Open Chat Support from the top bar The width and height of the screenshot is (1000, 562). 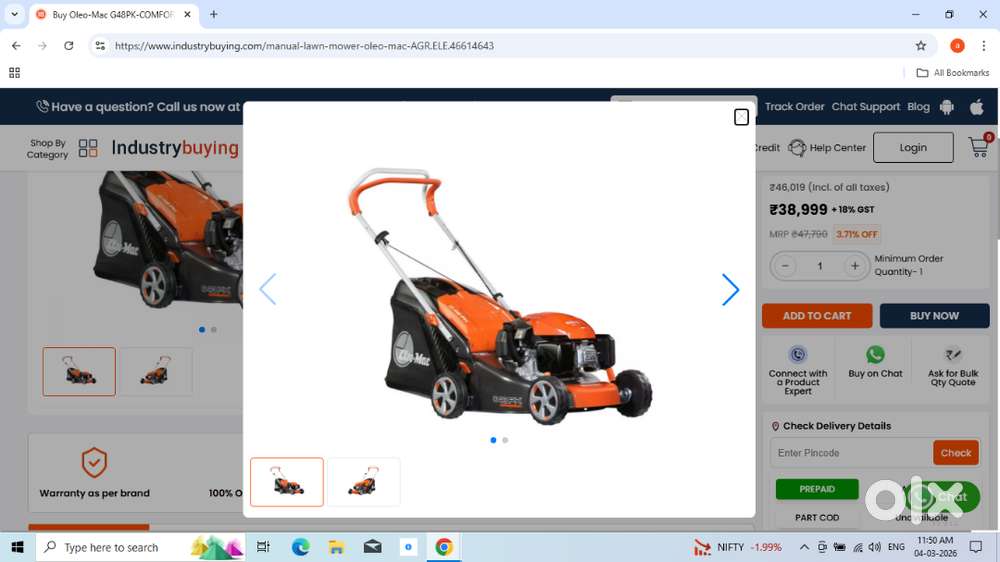click(865, 107)
